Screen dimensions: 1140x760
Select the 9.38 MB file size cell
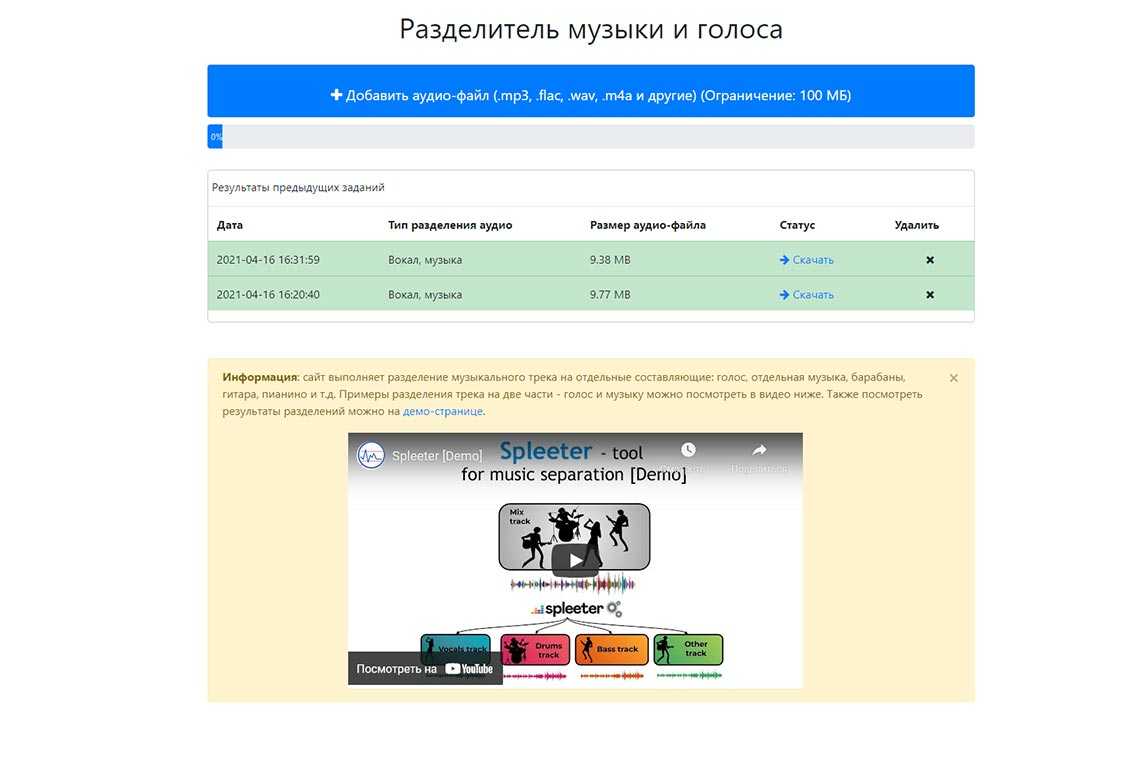610,260
